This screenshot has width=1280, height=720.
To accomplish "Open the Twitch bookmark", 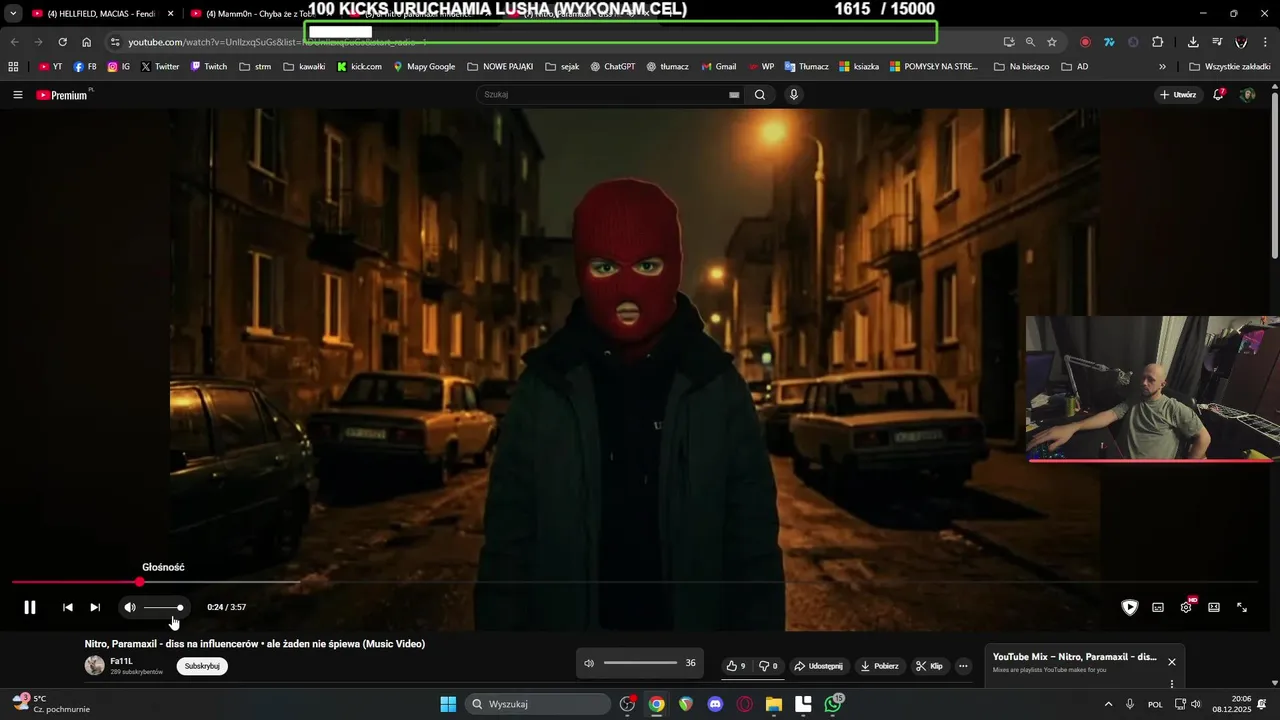I will point(209,67).
